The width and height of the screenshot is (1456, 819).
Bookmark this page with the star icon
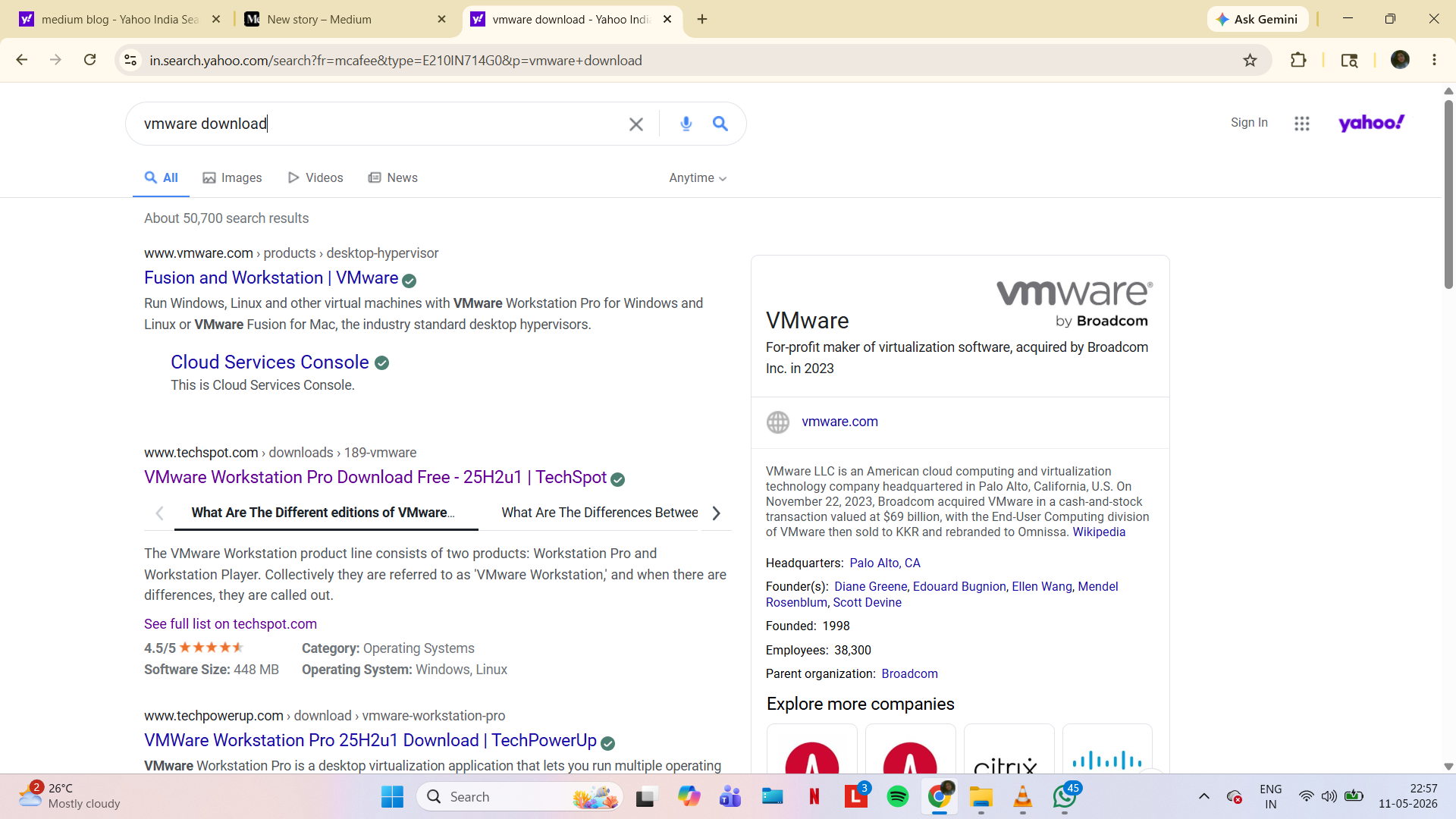click(1250, 60)
